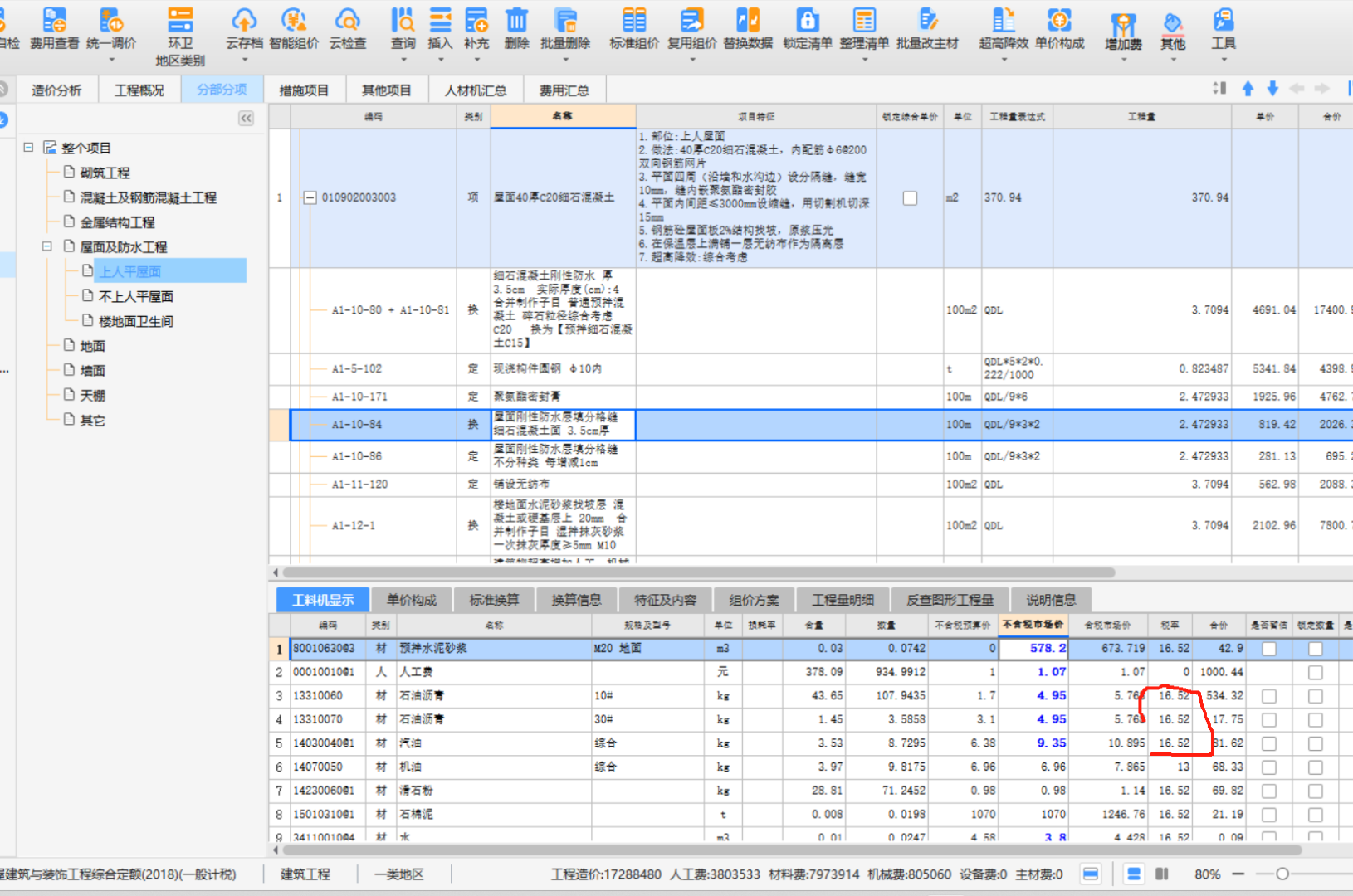Click the first layout icon in the status bar
The height and width of the screenshot is (896, 1353).
click(1091, 874)
